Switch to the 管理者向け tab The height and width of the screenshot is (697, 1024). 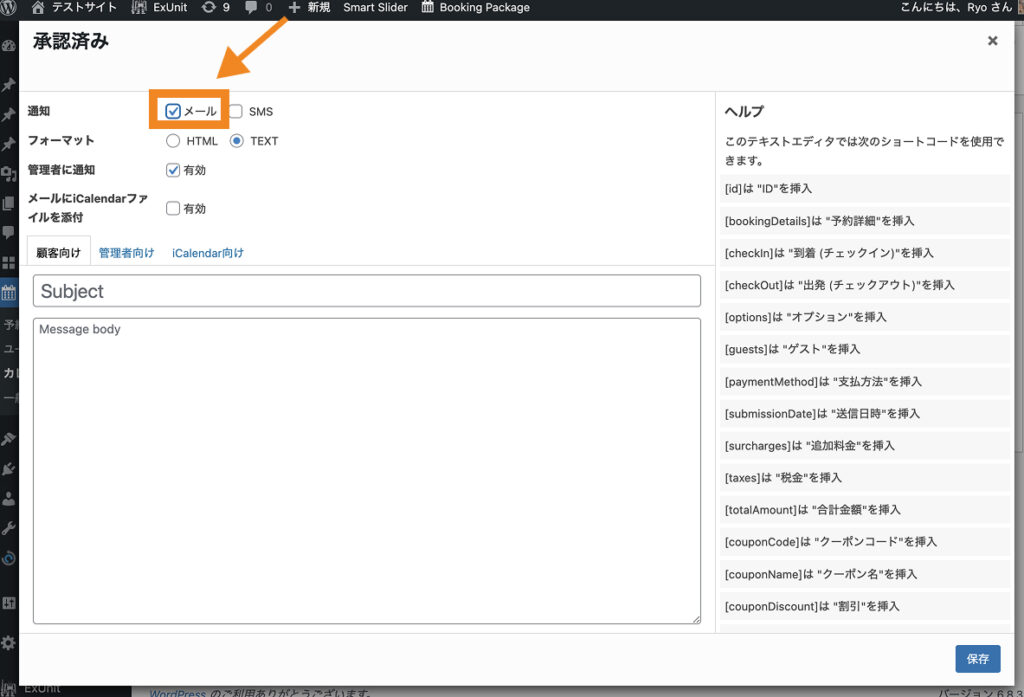point(126,253)
